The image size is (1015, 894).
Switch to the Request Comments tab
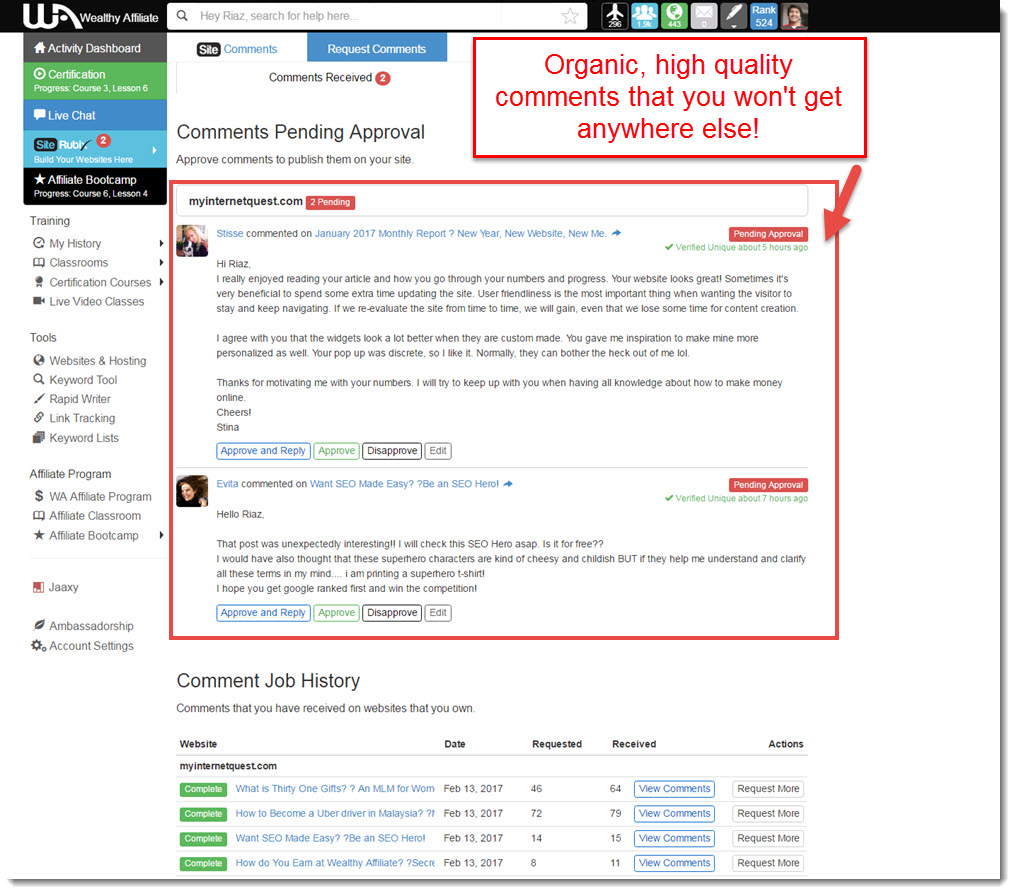[x=377, y=49]
